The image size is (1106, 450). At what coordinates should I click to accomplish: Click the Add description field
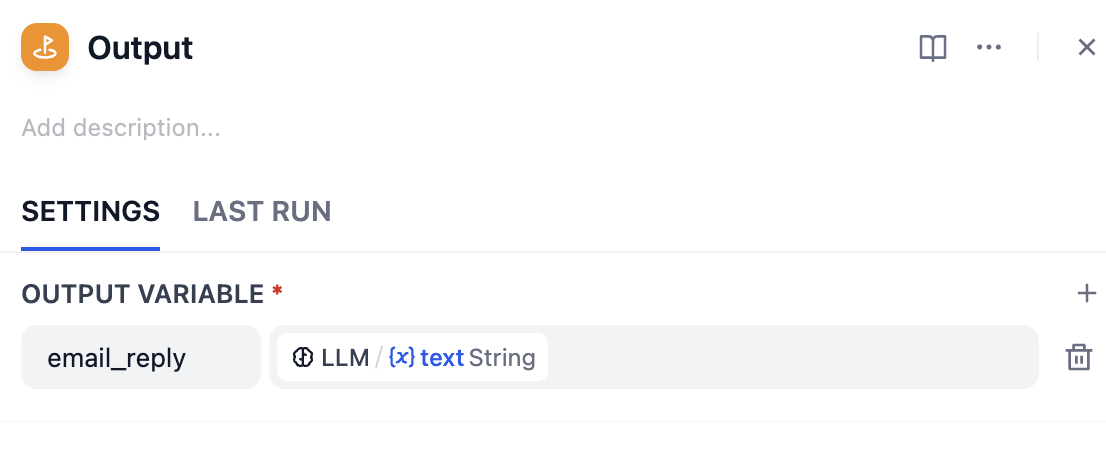pos(121,128)
